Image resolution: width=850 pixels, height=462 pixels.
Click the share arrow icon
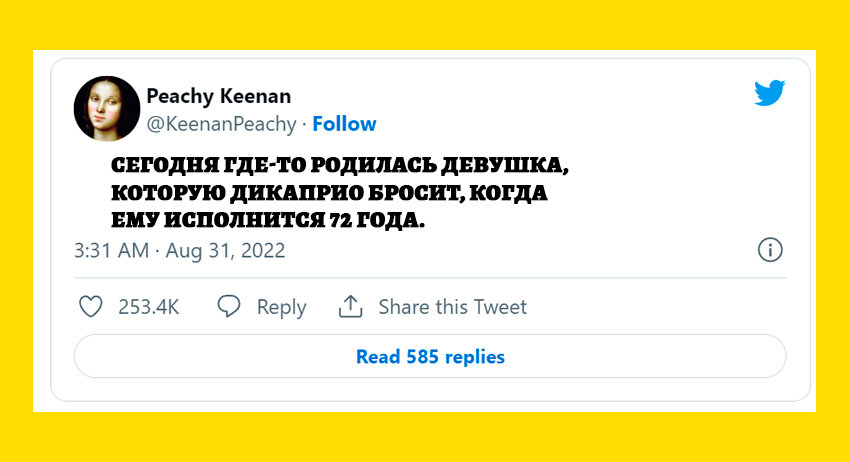350,307
